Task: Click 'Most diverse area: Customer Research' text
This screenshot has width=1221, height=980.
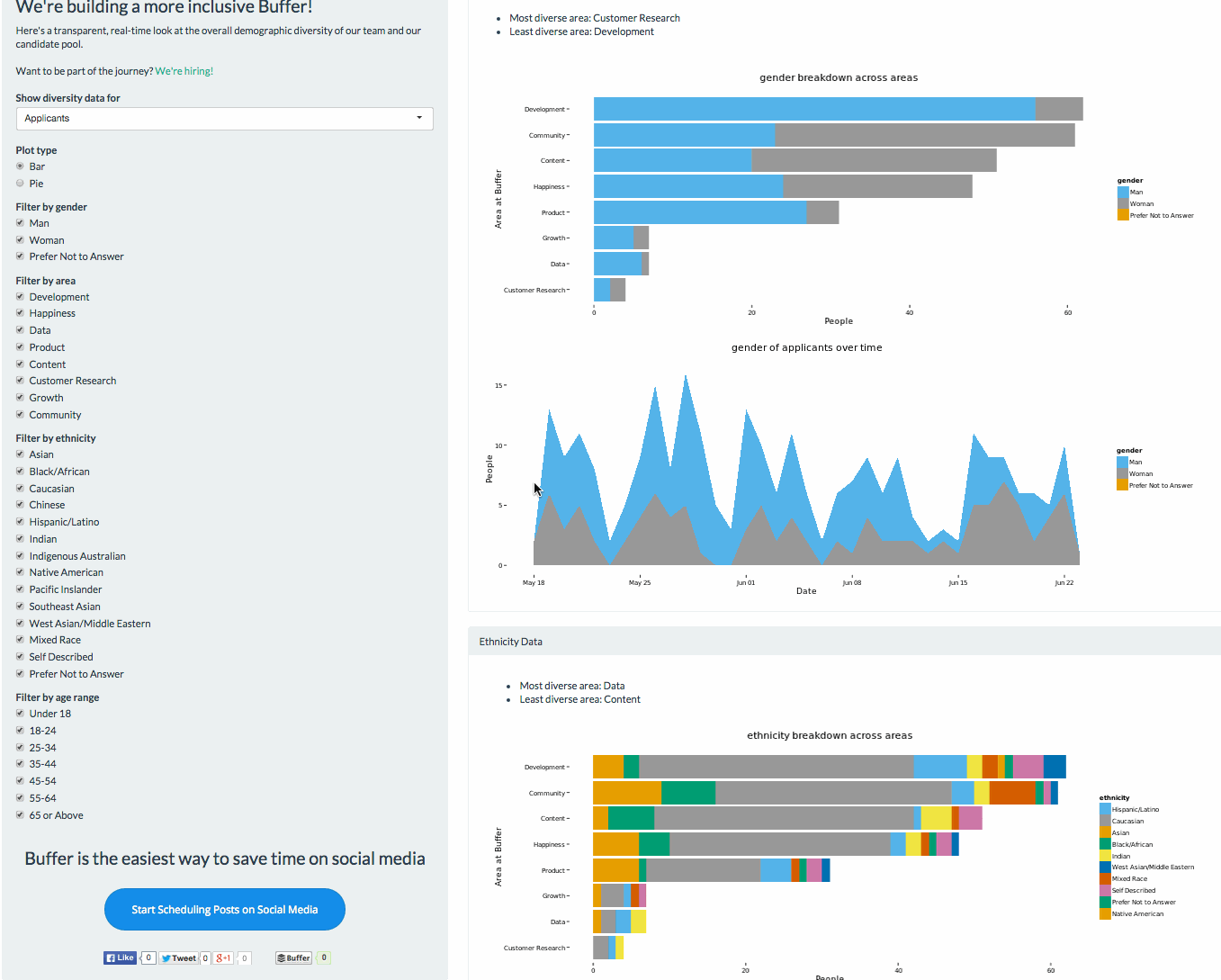Action: click(595, 18)
